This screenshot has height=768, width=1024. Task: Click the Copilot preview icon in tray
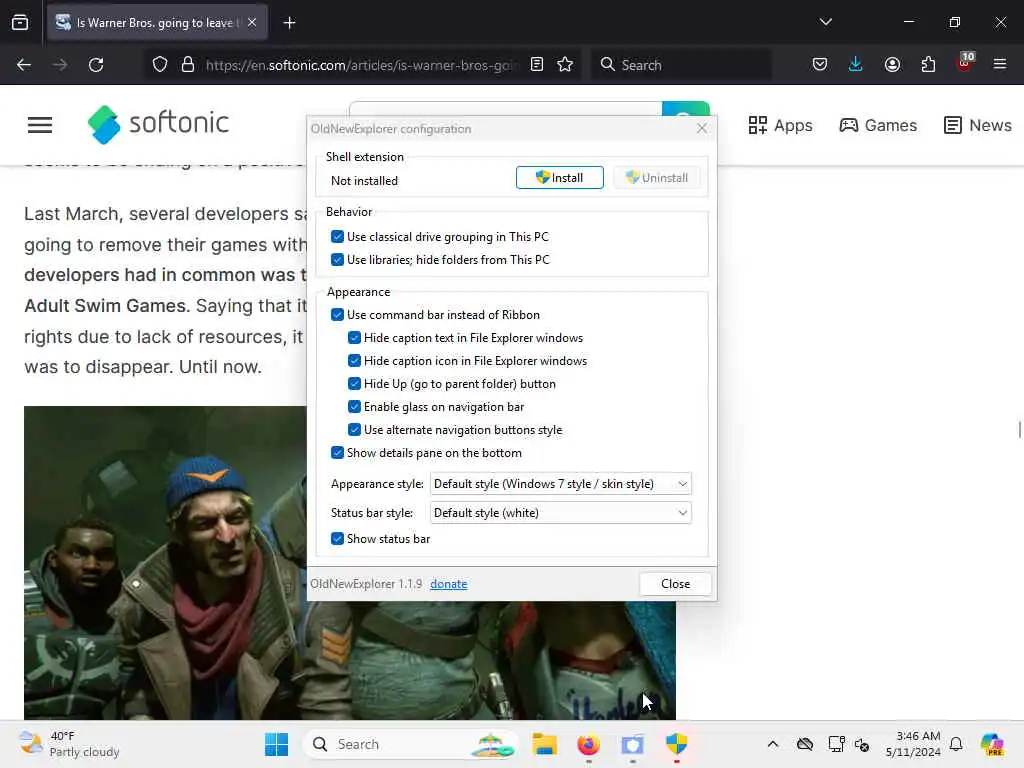point(992,744)
